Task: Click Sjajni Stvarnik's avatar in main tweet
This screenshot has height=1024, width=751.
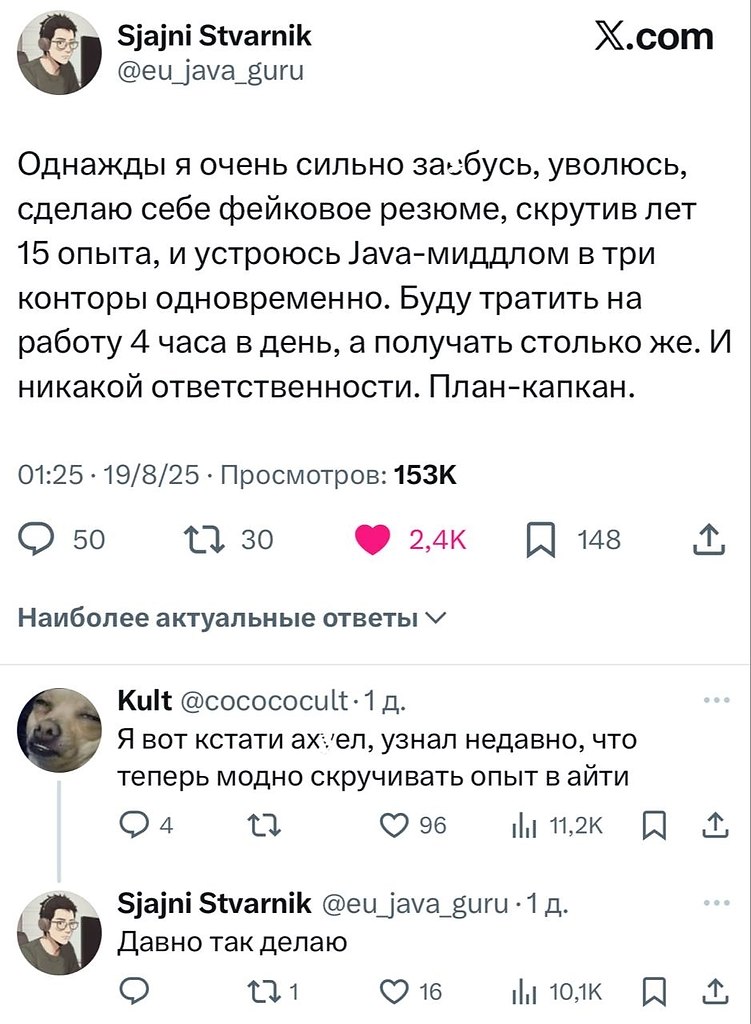Action: (x=60, y=53)
